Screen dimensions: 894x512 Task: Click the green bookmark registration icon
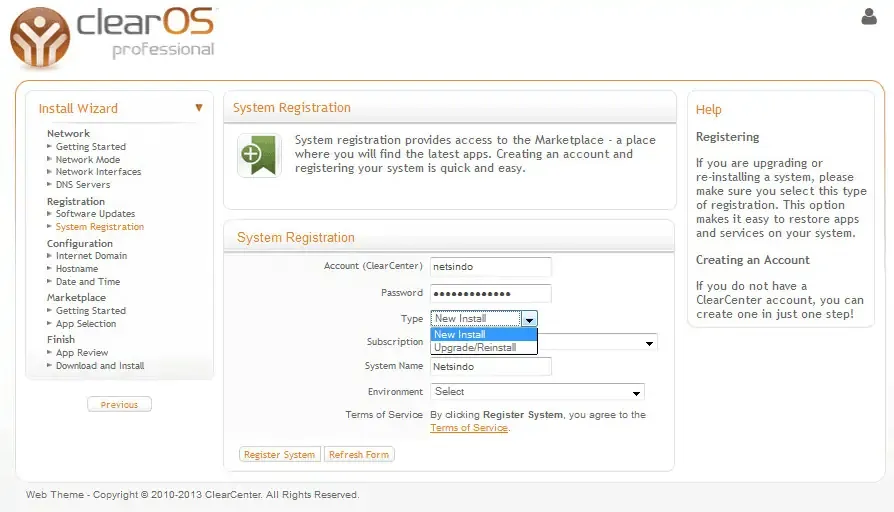point(259,155)
